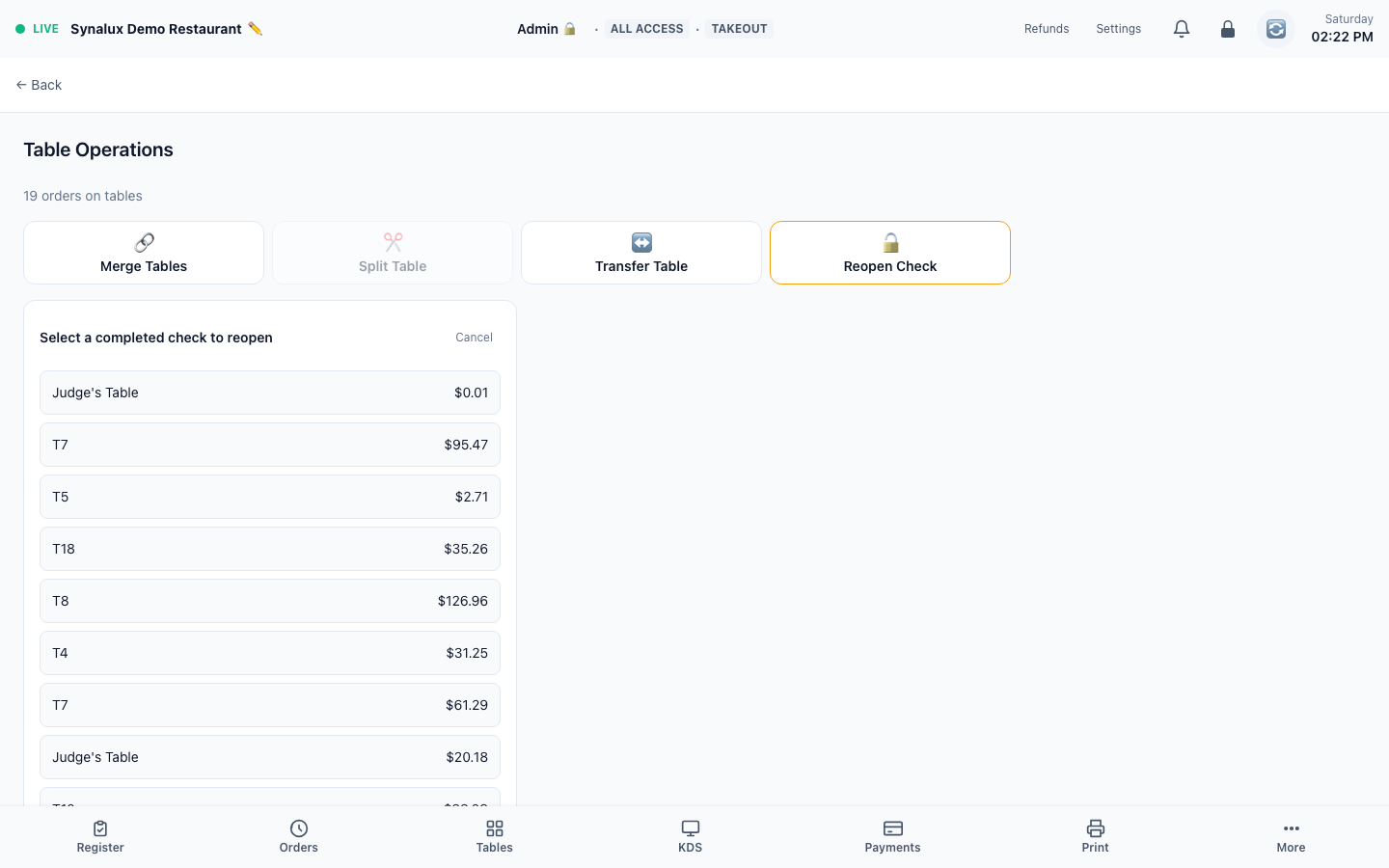Click the Synalux Demo Restaurant name
The height and width of the screenshot is (868, 1389).
tap(156, 29)
